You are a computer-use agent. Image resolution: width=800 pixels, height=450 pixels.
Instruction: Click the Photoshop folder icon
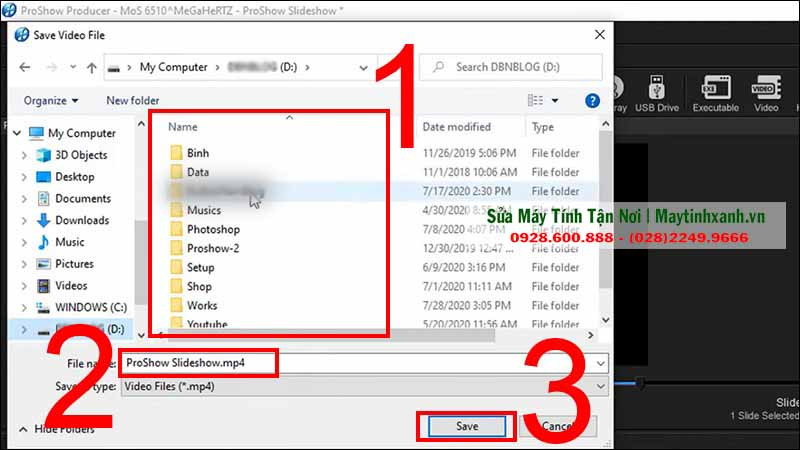click(176, 229)
